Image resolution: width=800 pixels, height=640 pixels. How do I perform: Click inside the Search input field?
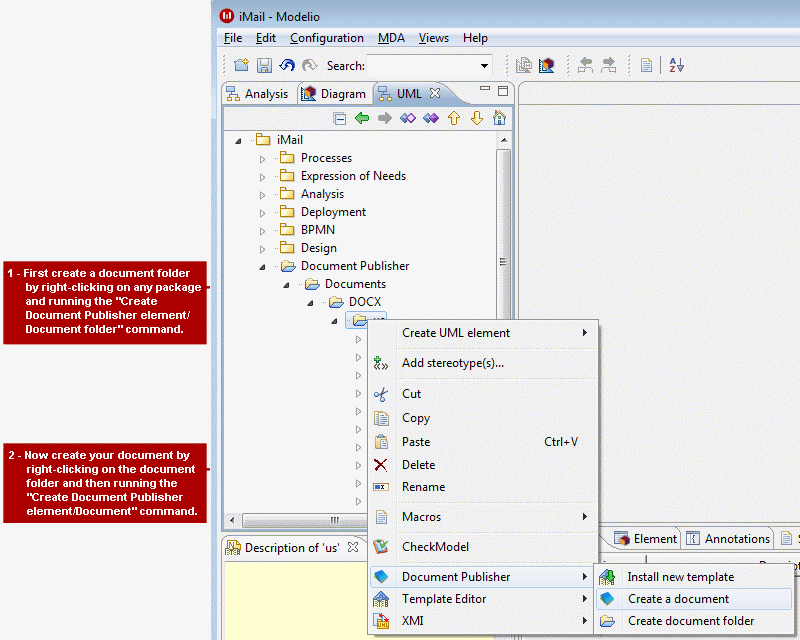[x=422, y=66]
